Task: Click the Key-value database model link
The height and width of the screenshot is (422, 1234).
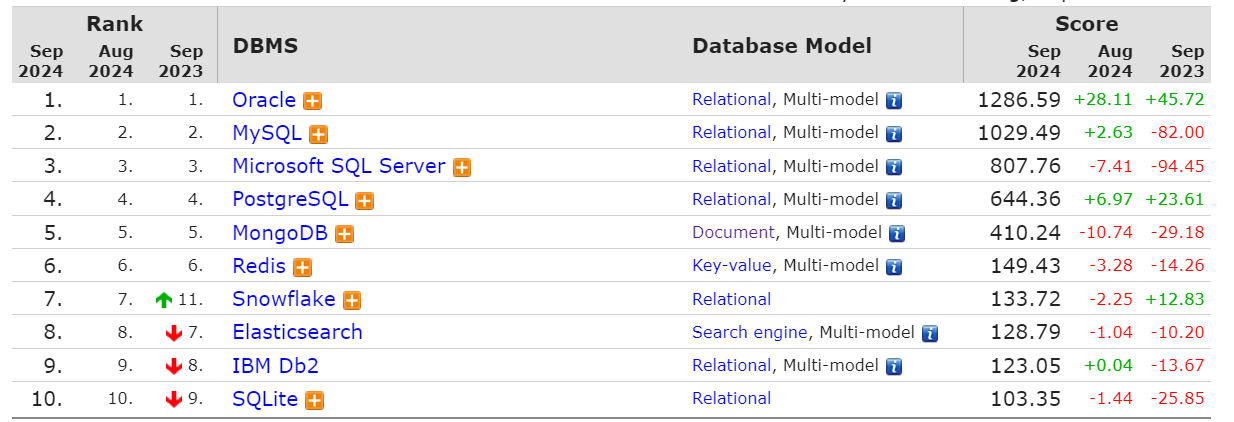Action: [x=731, y=266]
